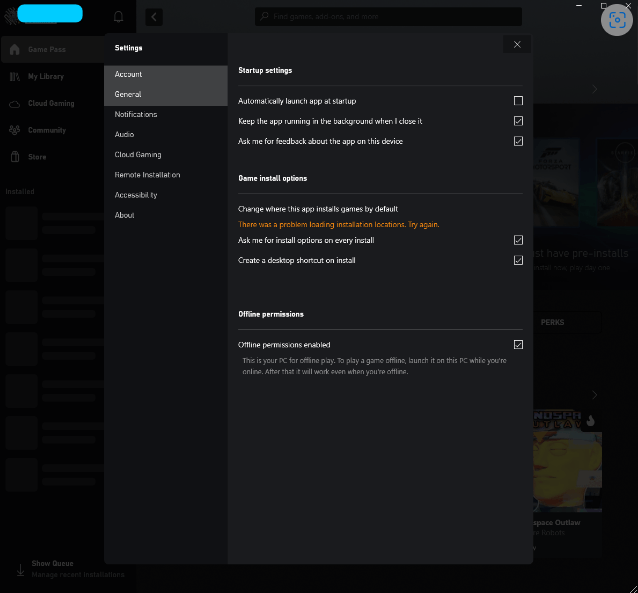
Task: Click Show Queue text
Action: (x=52, y=563)
